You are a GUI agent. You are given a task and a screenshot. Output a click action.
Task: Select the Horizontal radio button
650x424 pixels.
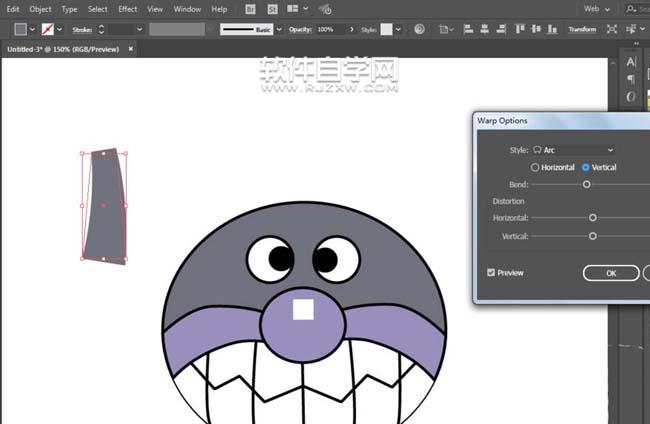point(536,168)
